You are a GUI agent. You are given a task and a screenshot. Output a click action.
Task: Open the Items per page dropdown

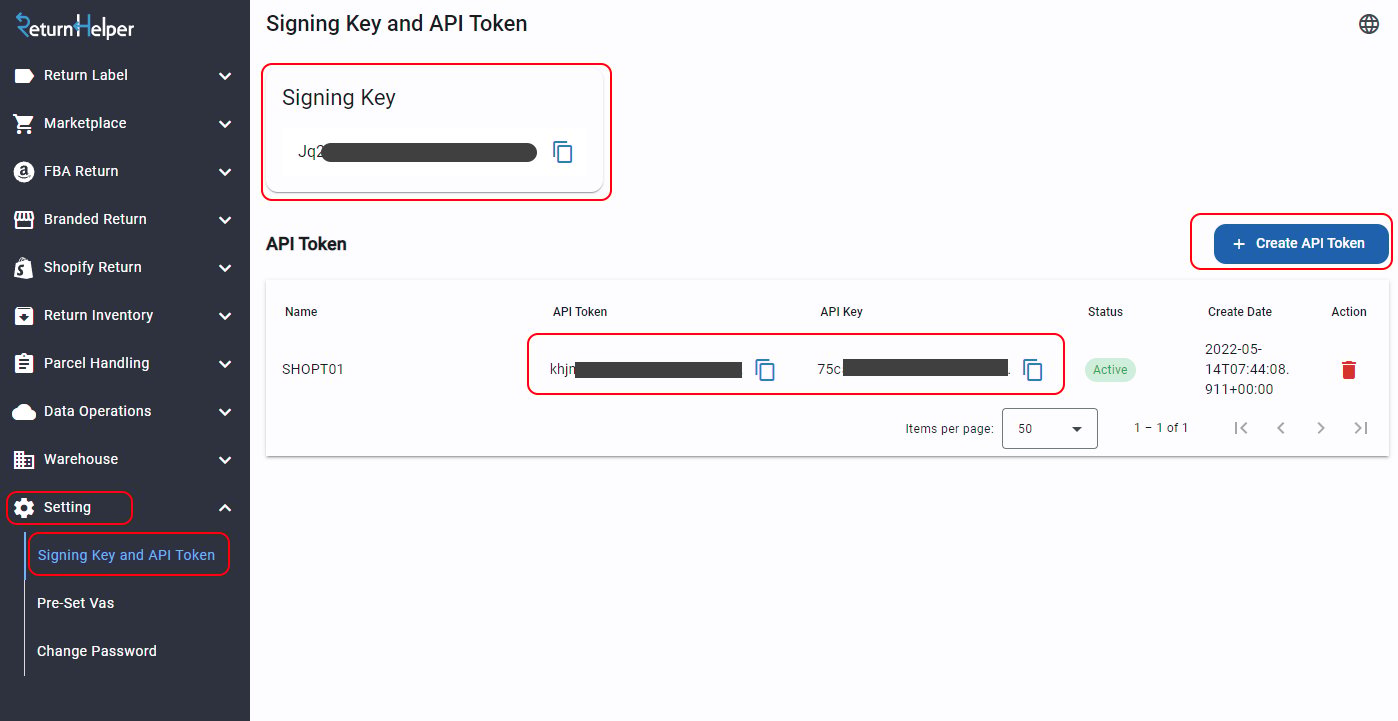tap(1050, 428)
